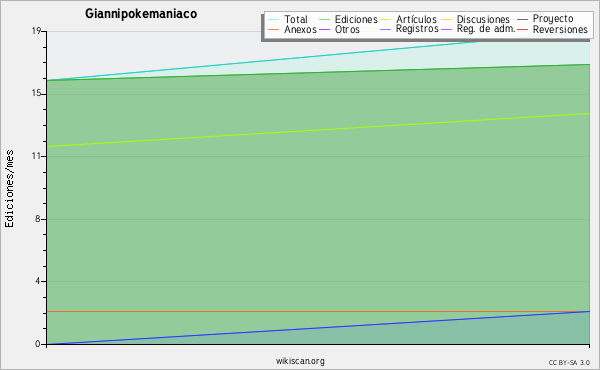
Task: Open the wikiscan.org link
Action: click(300, 361)
